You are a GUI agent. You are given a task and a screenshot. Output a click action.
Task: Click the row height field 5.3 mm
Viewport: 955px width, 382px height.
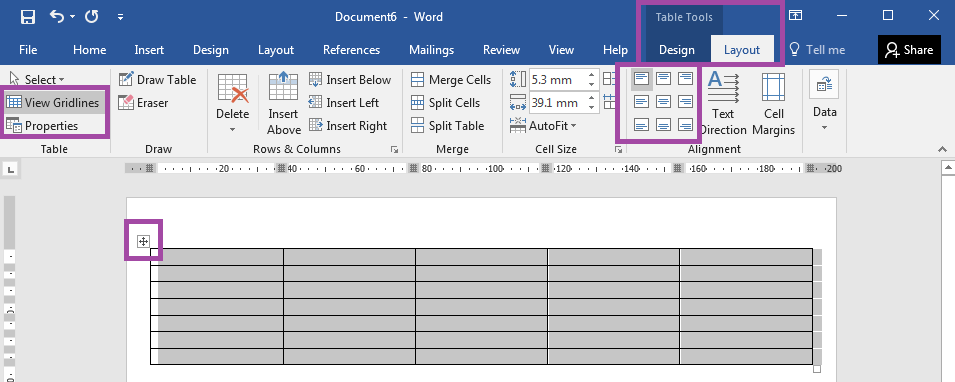557,80
